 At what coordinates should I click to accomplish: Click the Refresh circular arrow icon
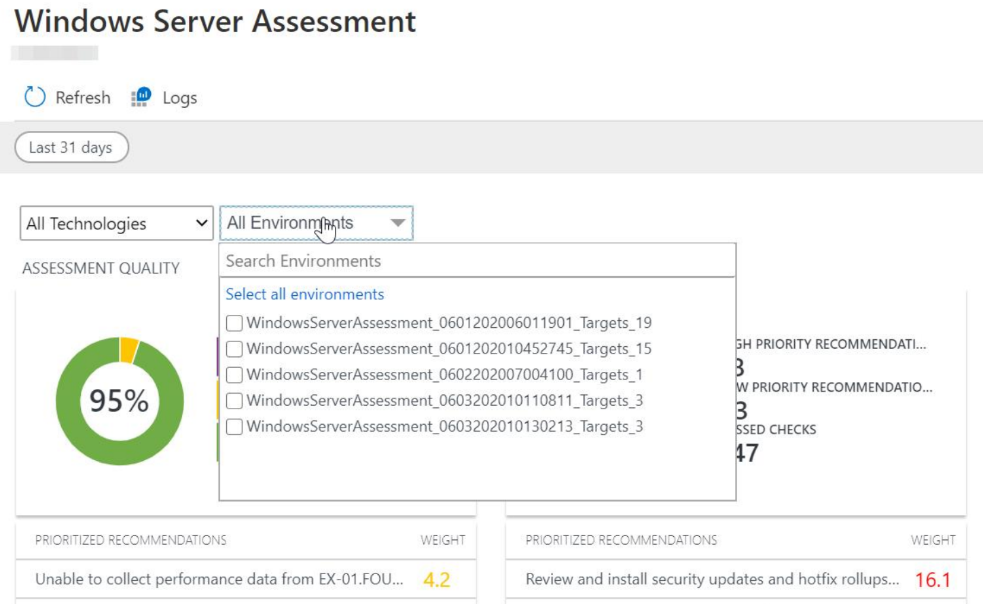[35, 97]
